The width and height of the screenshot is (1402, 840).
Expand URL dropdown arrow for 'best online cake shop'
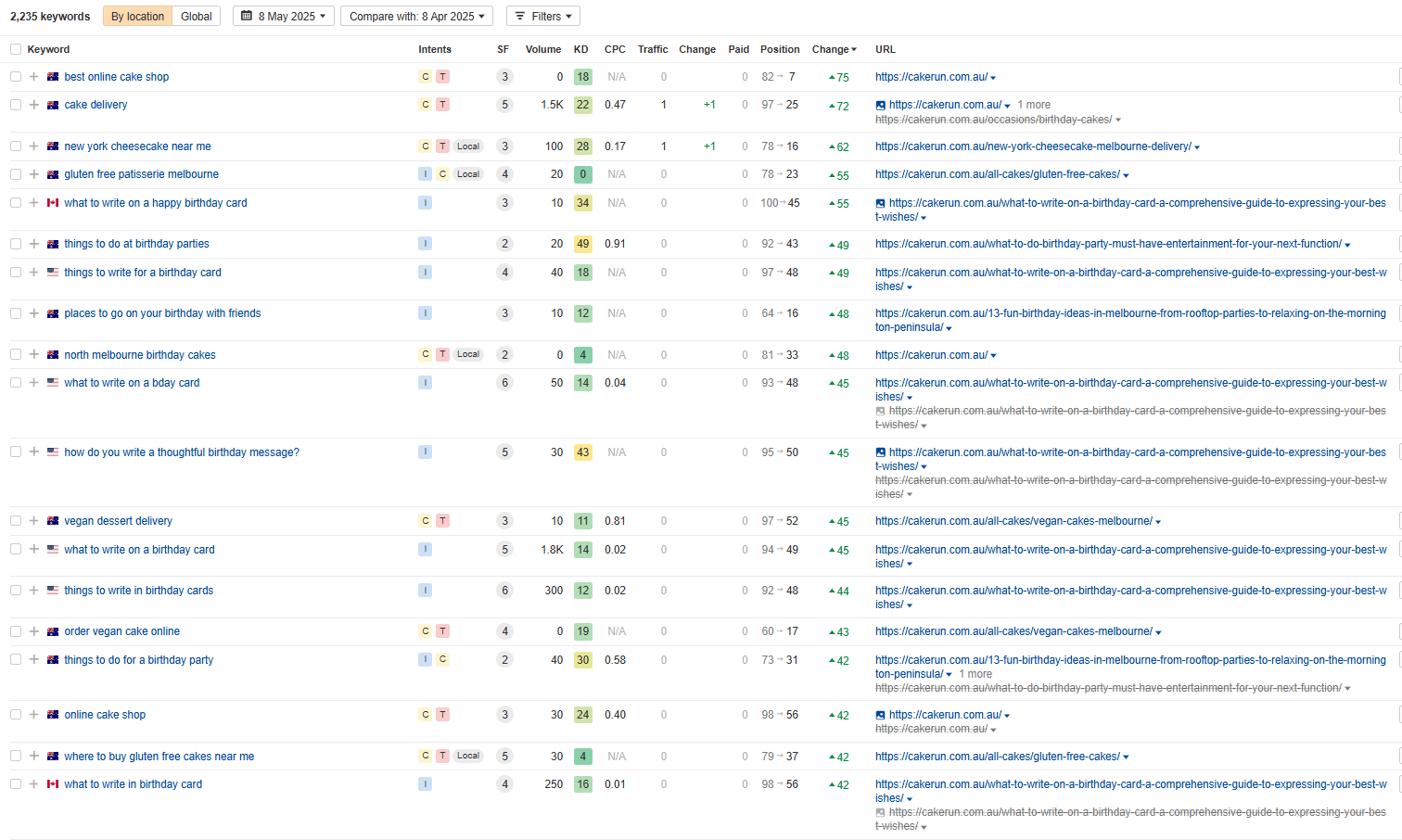click(993, 78)
